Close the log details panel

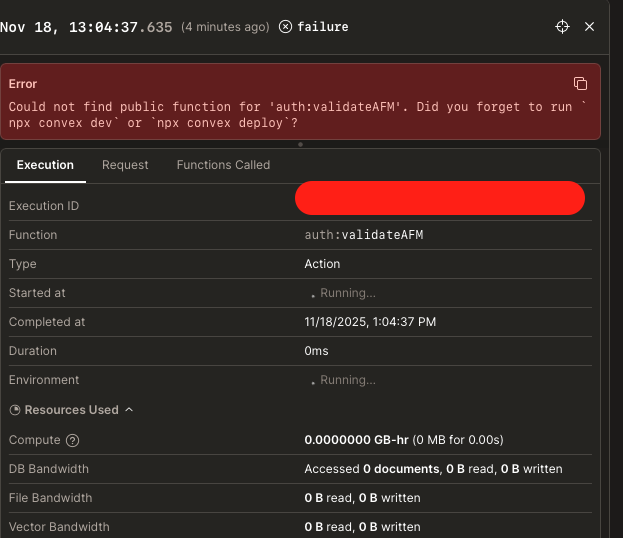(590, 27)
